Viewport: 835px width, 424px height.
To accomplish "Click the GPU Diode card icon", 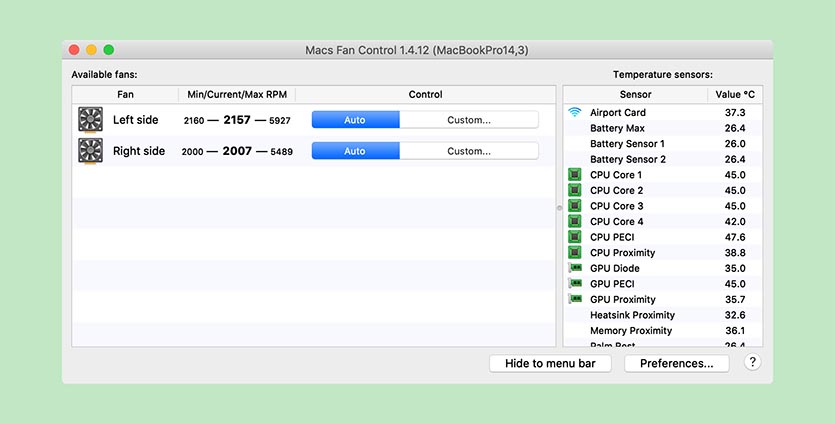I will coord(574,268).
